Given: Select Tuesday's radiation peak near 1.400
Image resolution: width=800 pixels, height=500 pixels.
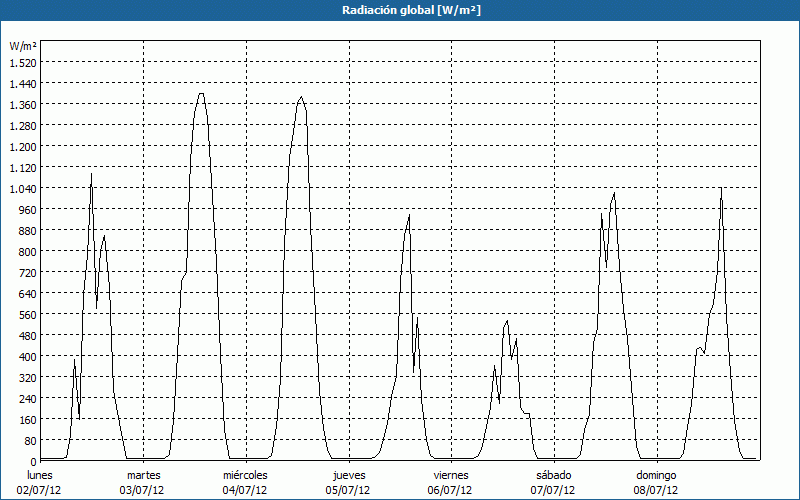Looking at the screenshot, I should click(201, 94).
